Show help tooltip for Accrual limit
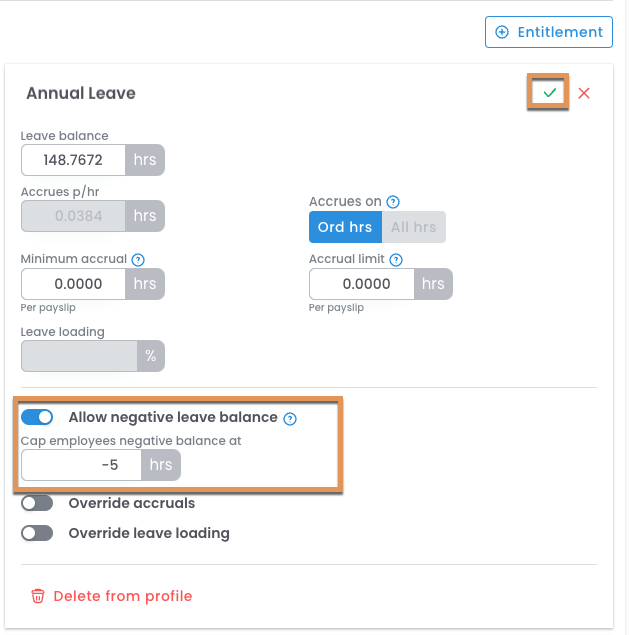Image resolution: width=629 pixels, height=635 pixels. 396,259
